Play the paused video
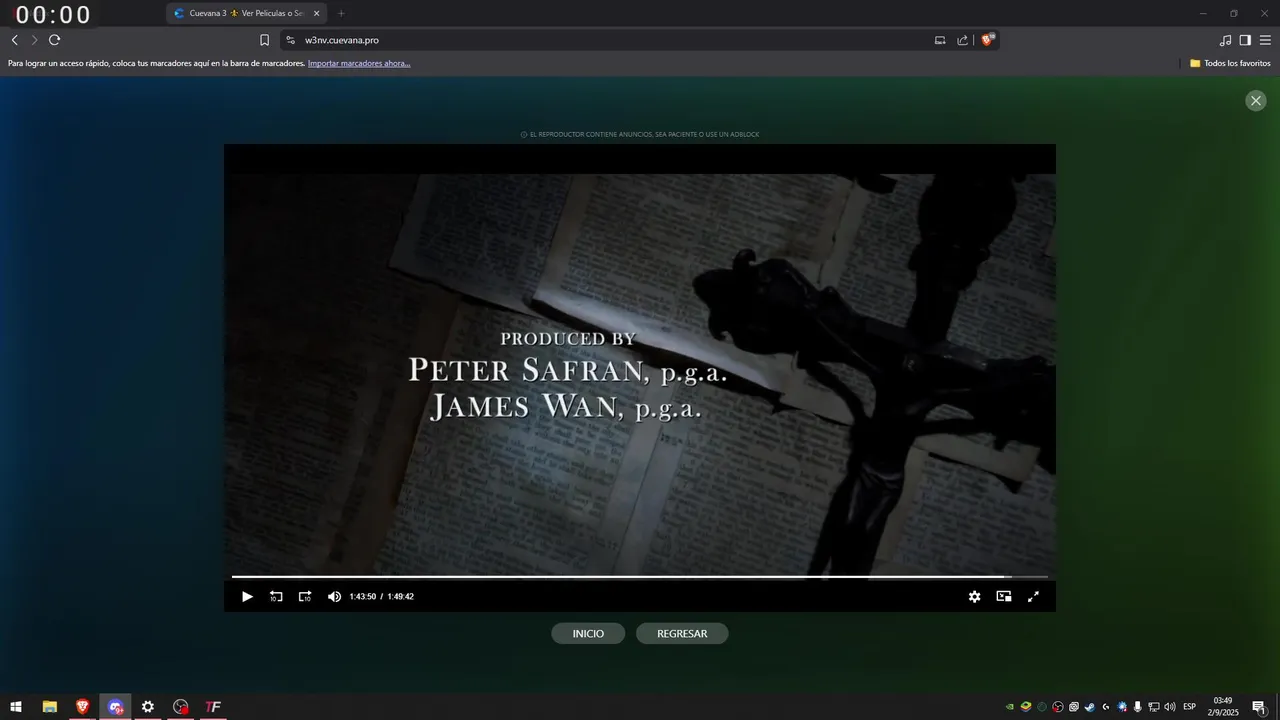The width and height of the screenshot is (1280, 720). (x=247, y=596)
